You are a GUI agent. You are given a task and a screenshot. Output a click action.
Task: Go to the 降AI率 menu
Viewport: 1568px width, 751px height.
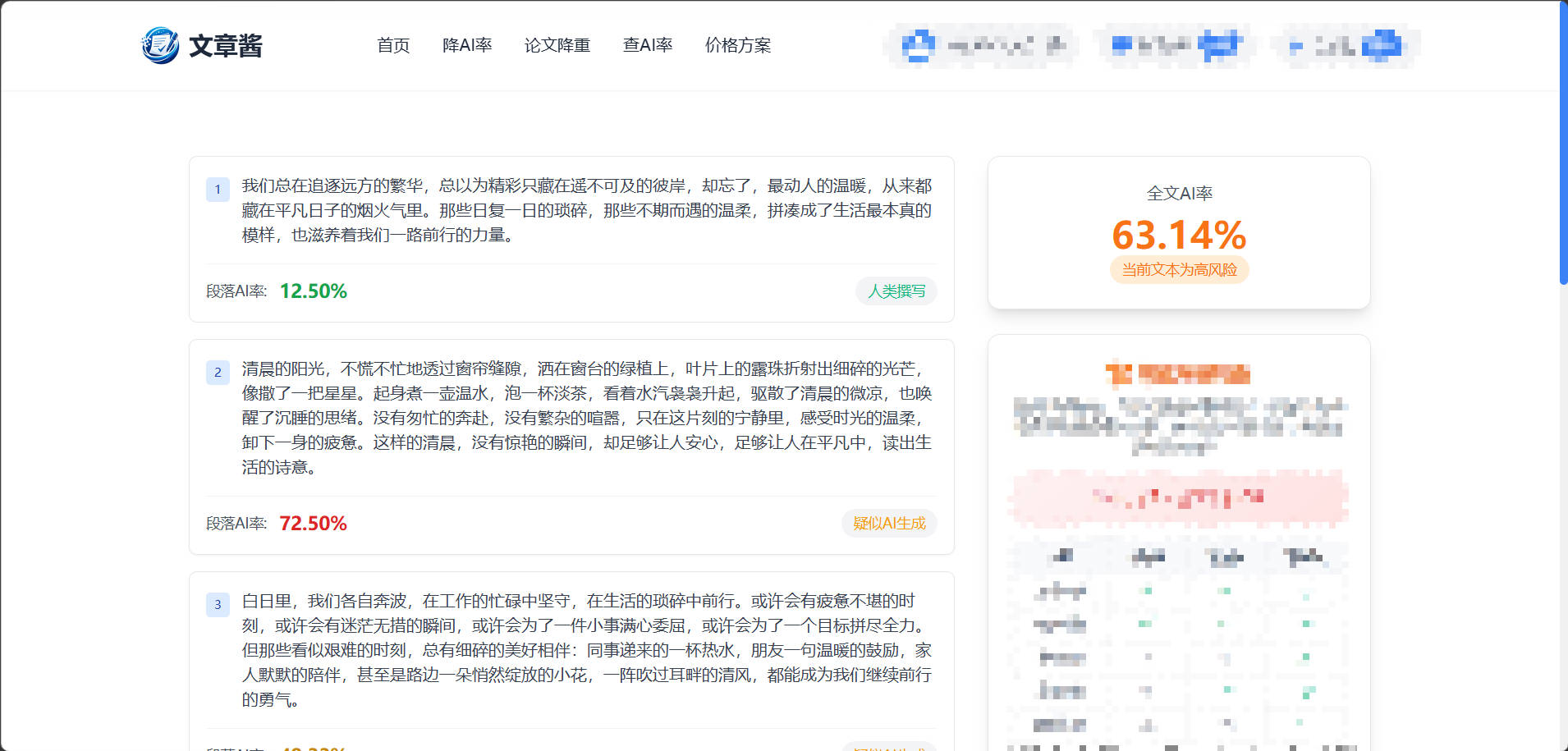[x=467, y=45]
